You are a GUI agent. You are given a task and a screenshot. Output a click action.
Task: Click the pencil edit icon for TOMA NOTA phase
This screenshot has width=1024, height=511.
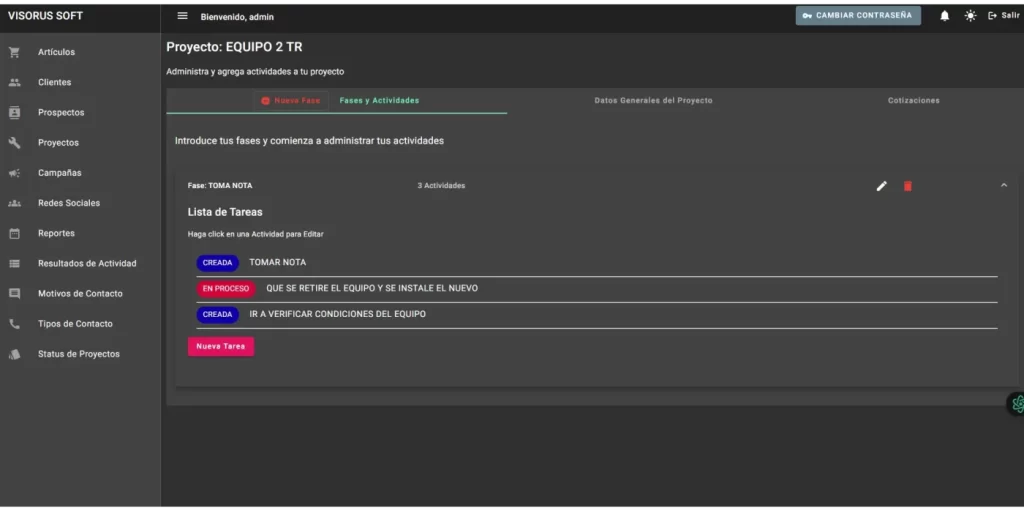coord(881,186)
